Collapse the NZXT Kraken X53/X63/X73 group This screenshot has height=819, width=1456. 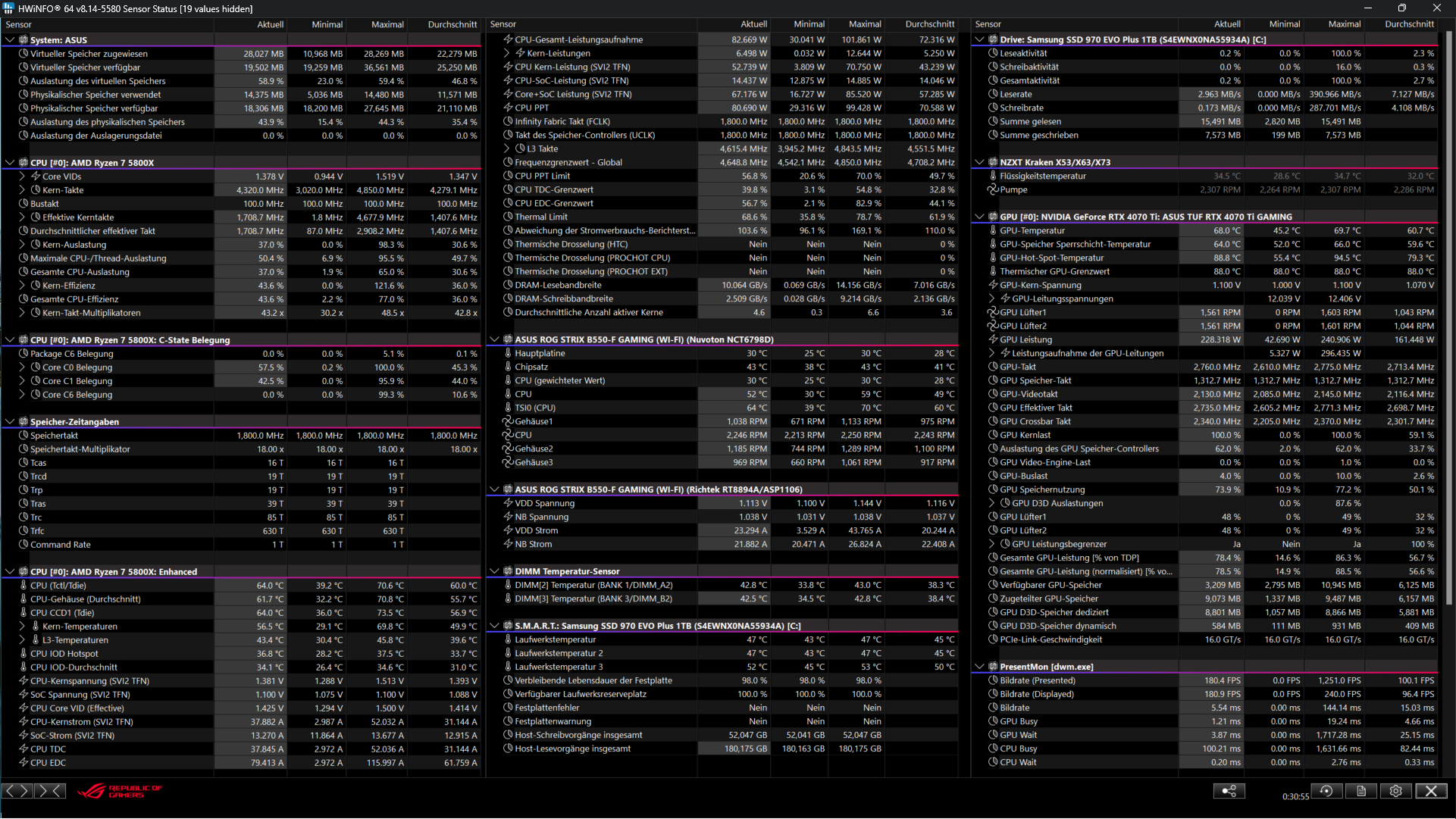(979, 162)
